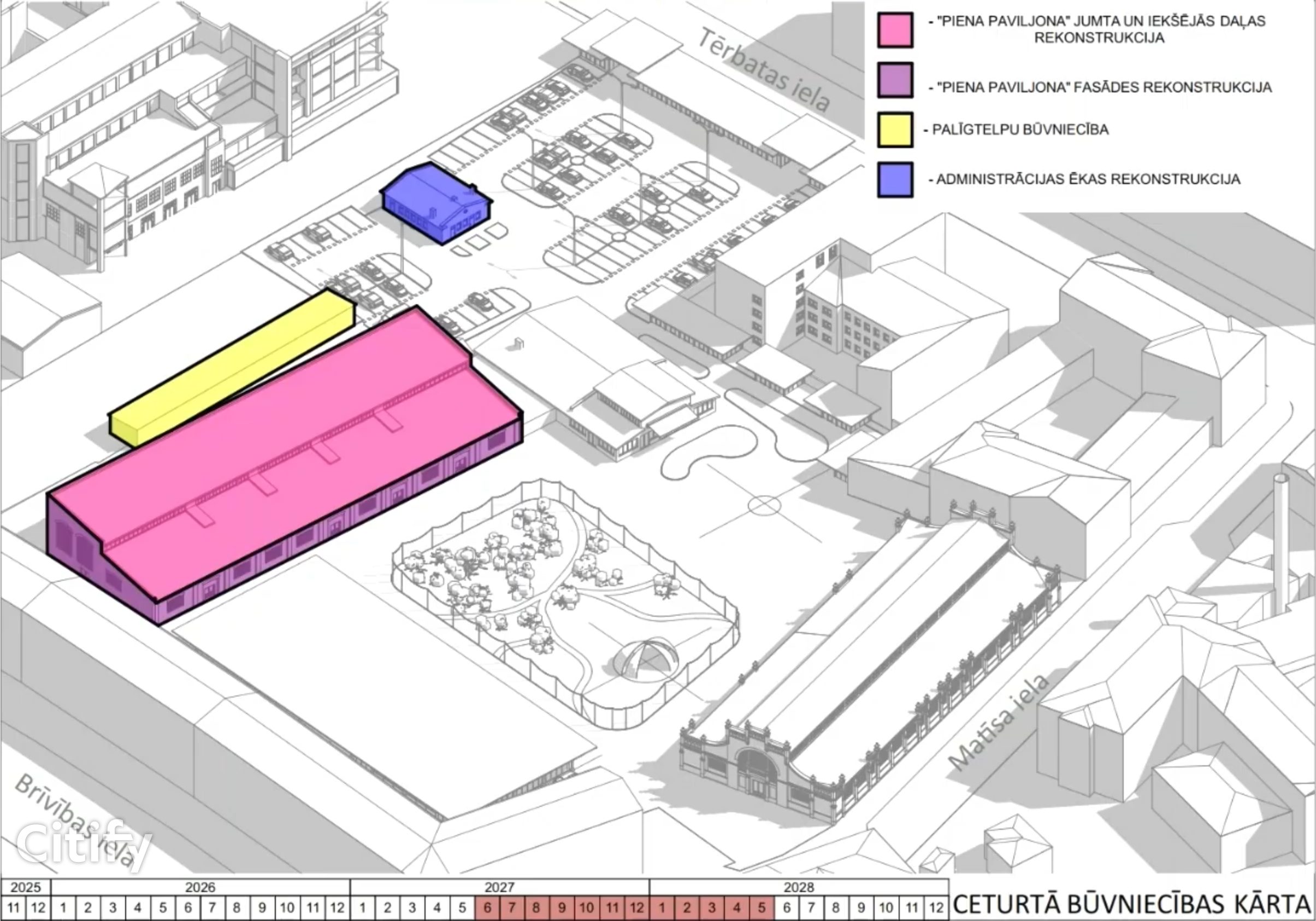
Task: Click the blue administration legend swatch
Action: pyautogui.click(x=895, y=180)
